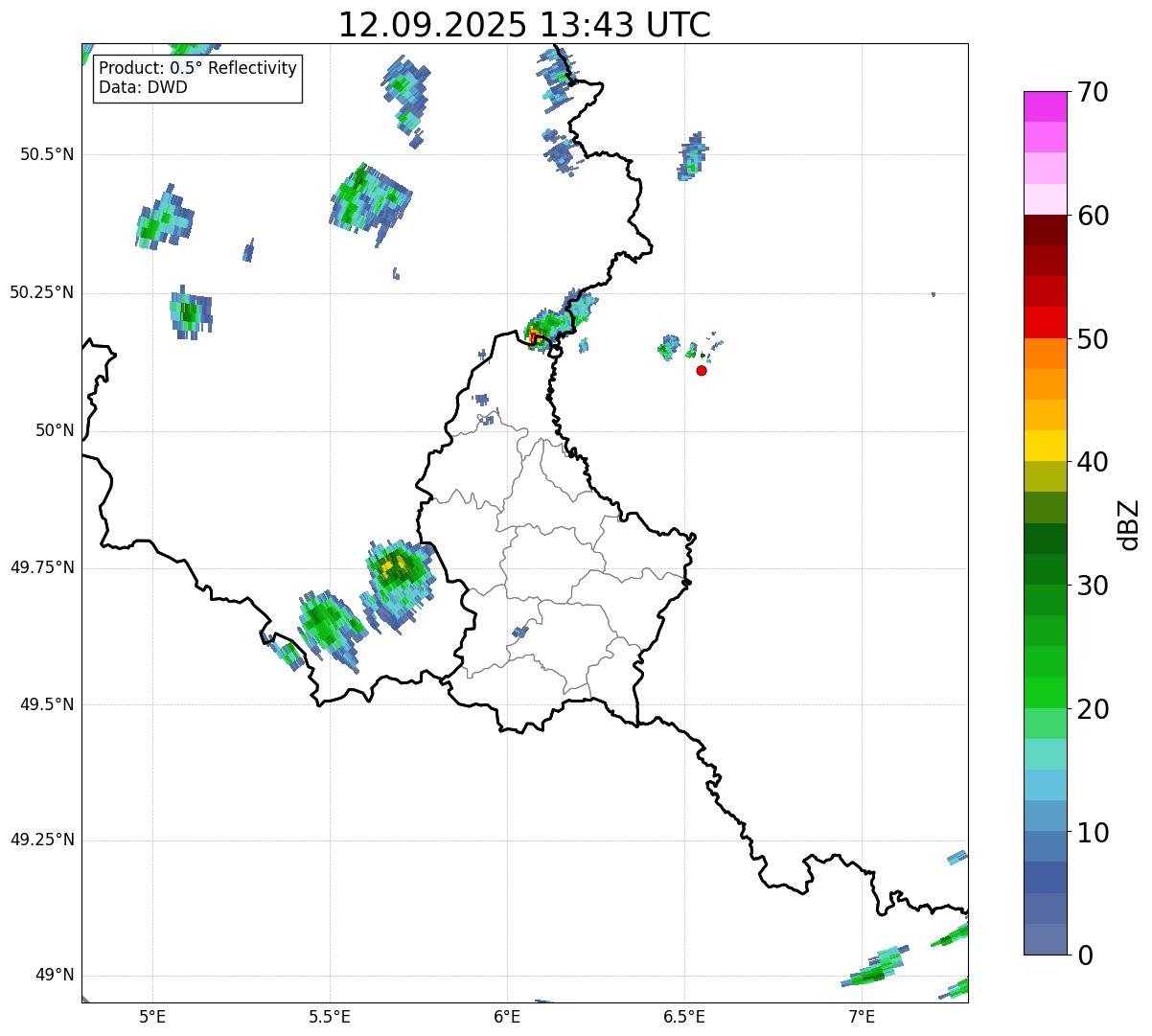Click the 6°E longitude label
Viewport: 1152px width, 1036px height.
(507, 1016)
